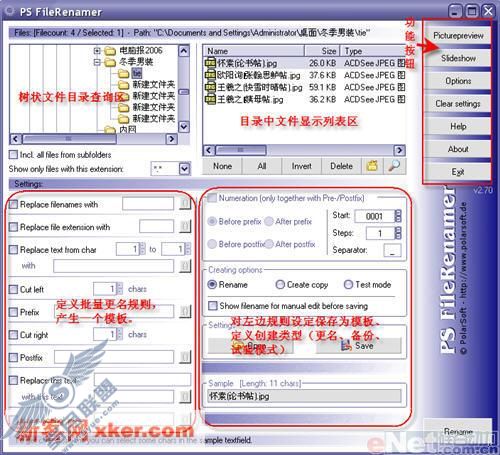This screenshot has width=500, height=455.
Task: Start the Slideshow
Action: pyautogui.click(x=458, y=58)
